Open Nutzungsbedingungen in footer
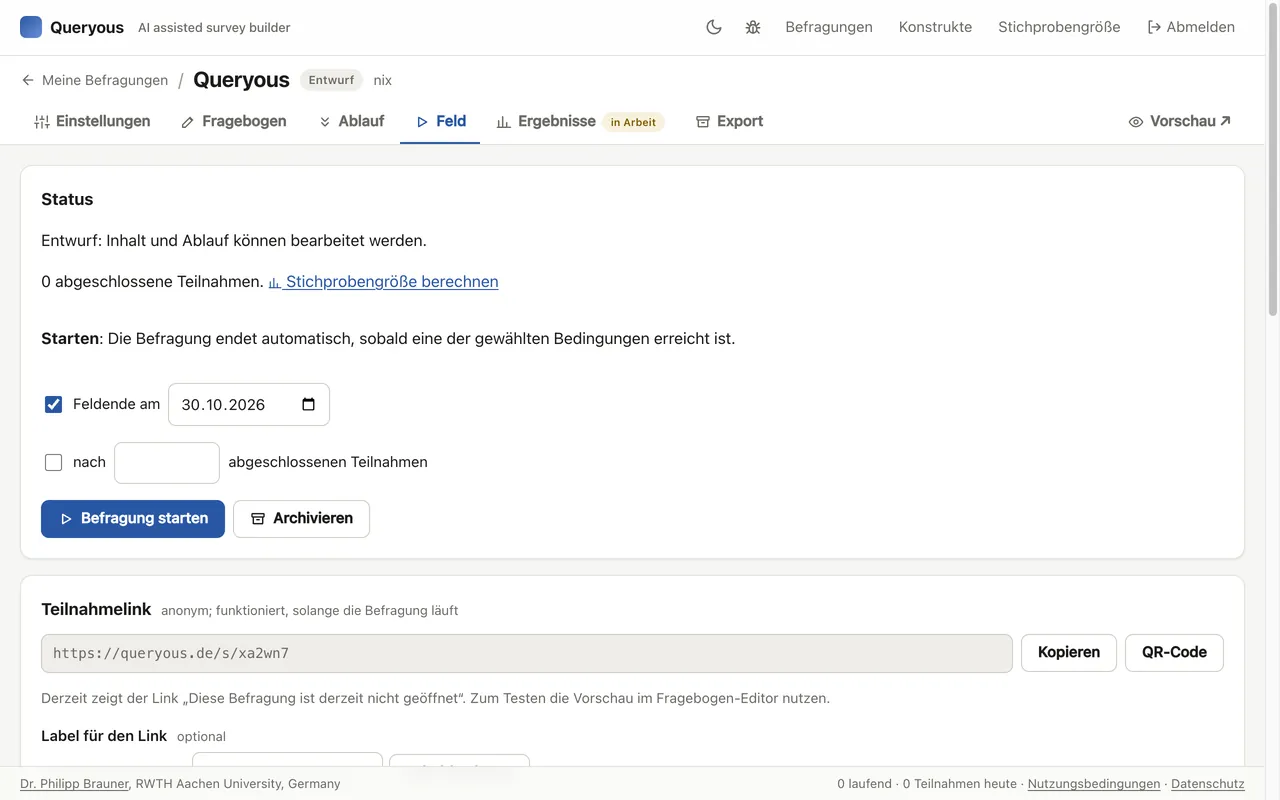 point(1094,784)
